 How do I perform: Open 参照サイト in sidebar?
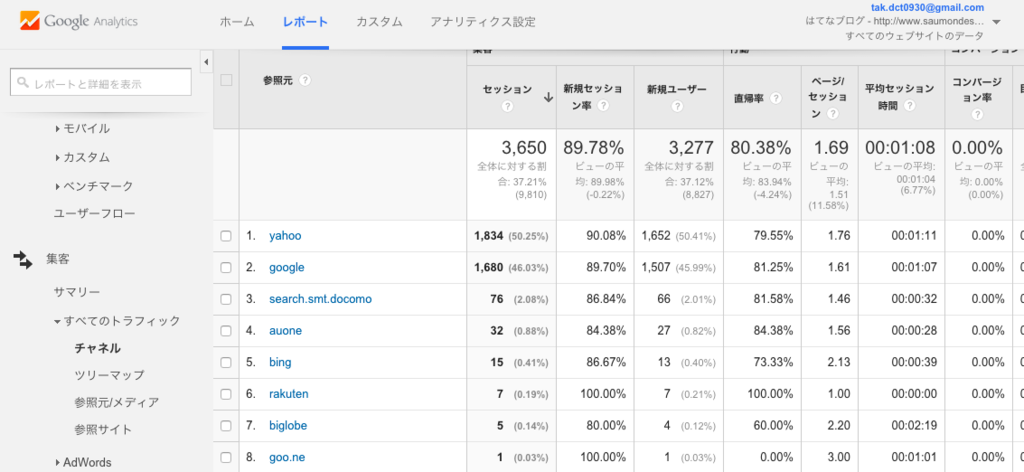click(x=103, y=430)
